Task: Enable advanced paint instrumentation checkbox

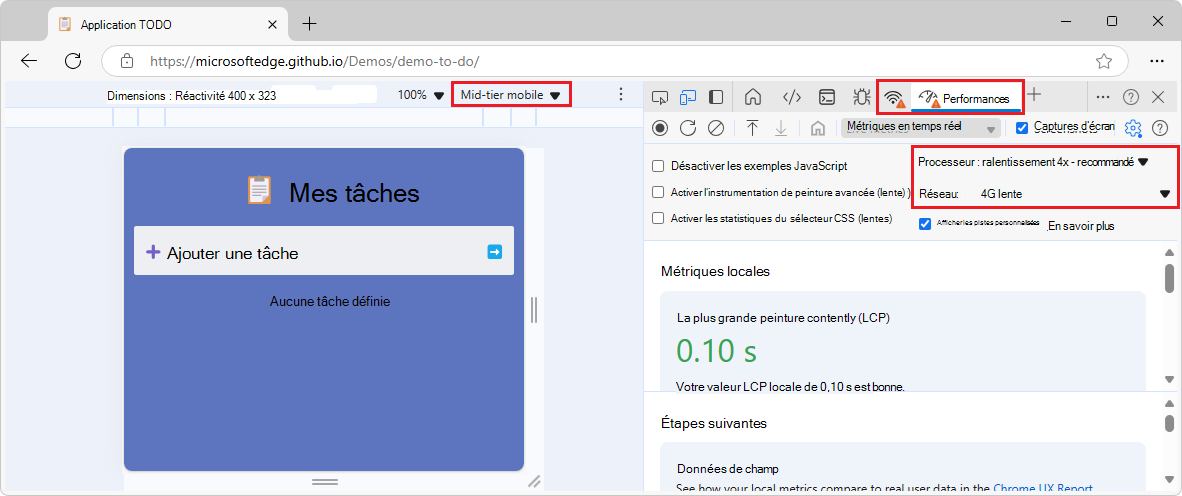Action: pos(658,192)
